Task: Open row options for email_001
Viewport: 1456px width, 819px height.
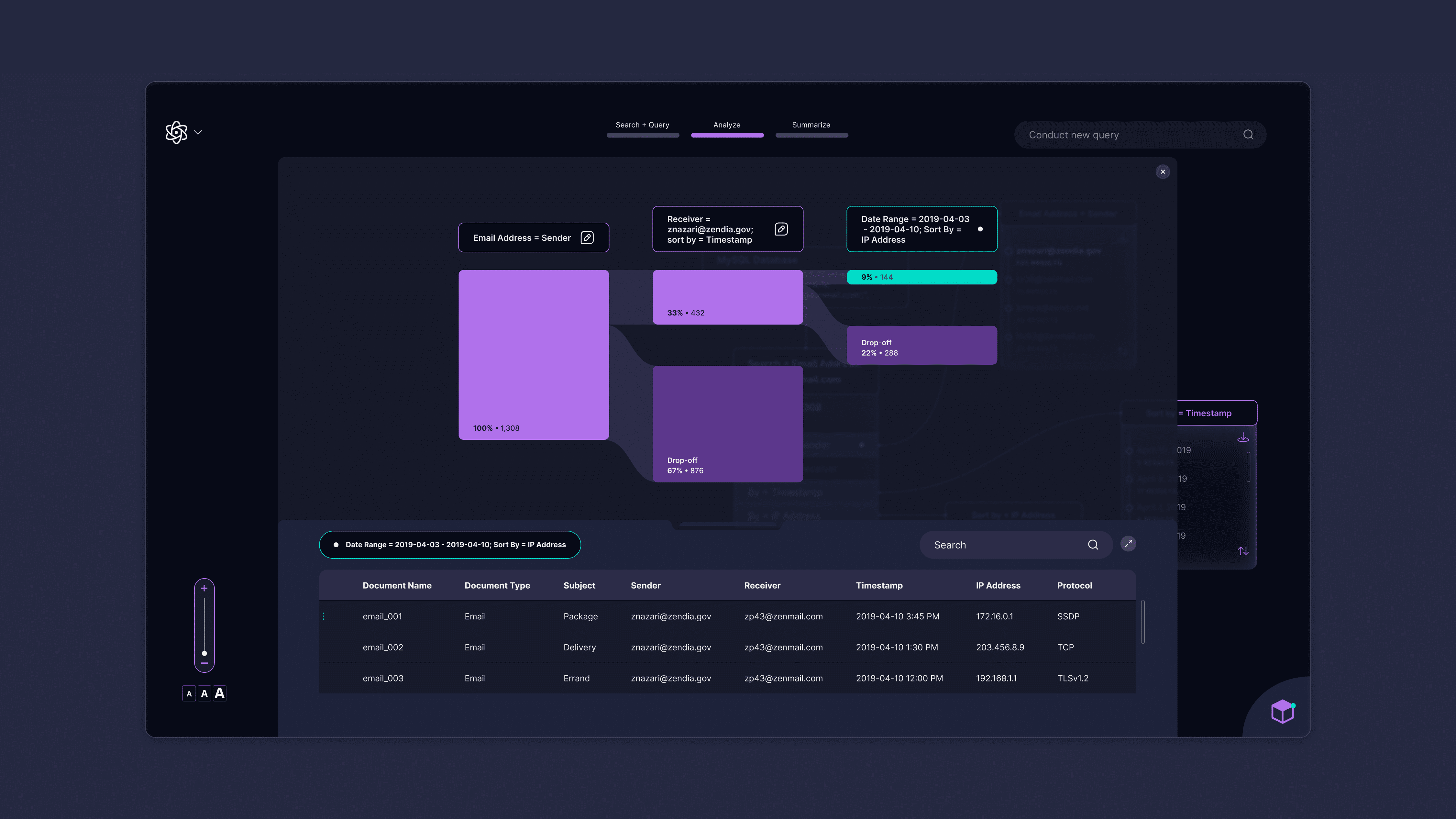Action: click(323, 616)
